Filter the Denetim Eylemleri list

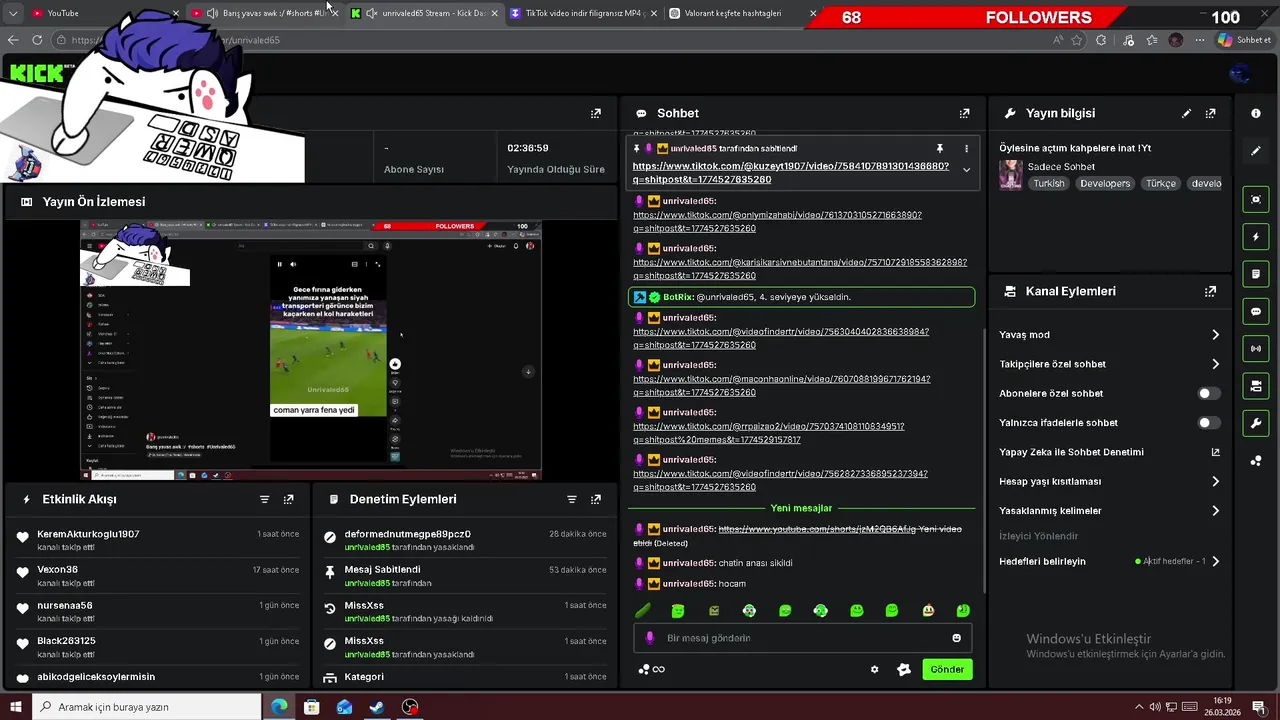tap(571, 499)
